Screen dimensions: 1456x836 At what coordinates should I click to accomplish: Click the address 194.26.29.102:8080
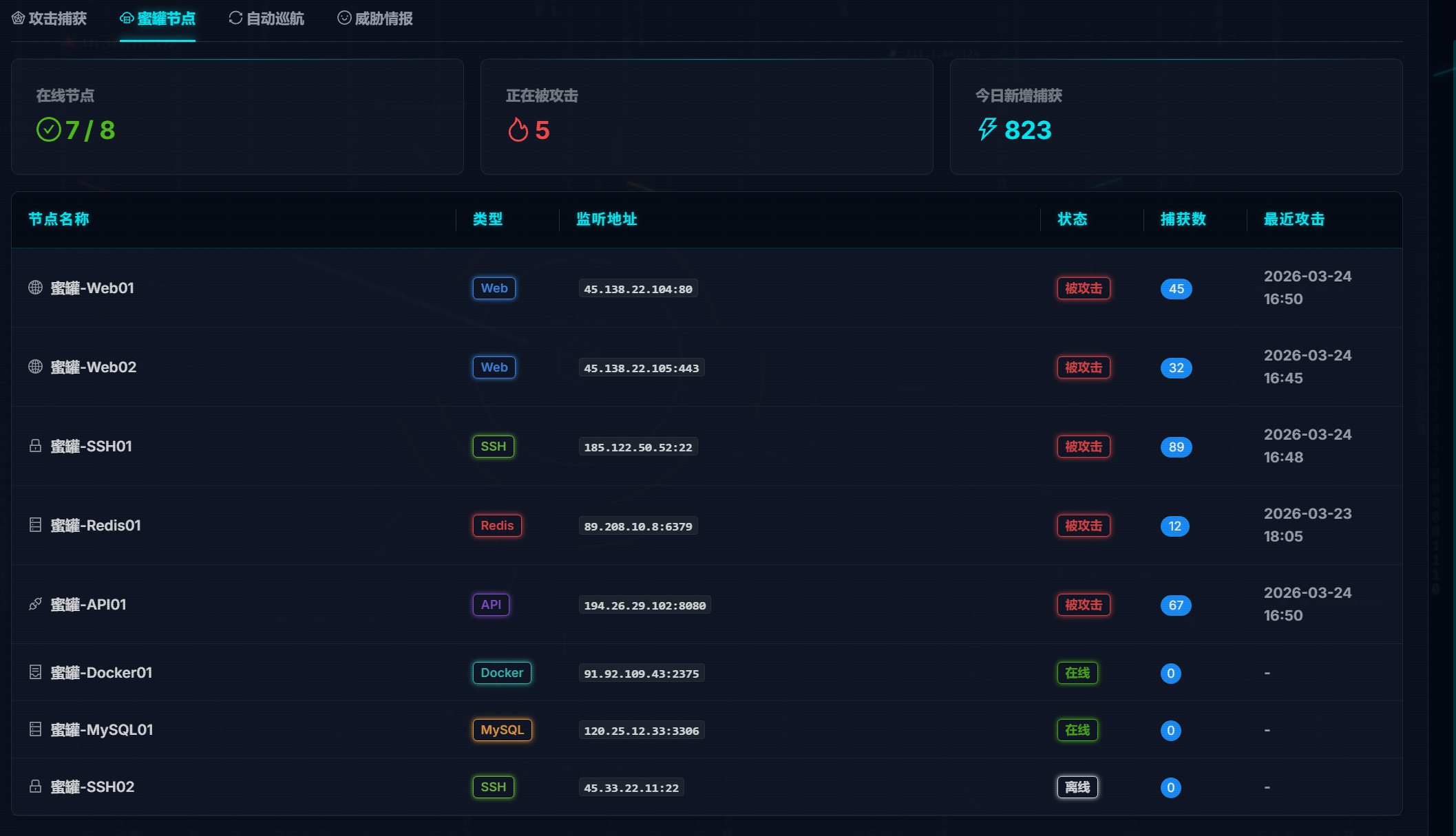[645, 605]
